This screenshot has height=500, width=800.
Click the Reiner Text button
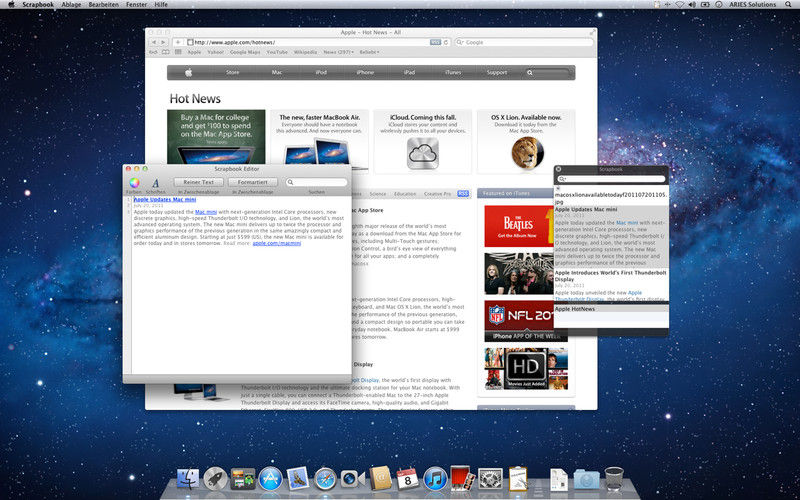(198, 182)
